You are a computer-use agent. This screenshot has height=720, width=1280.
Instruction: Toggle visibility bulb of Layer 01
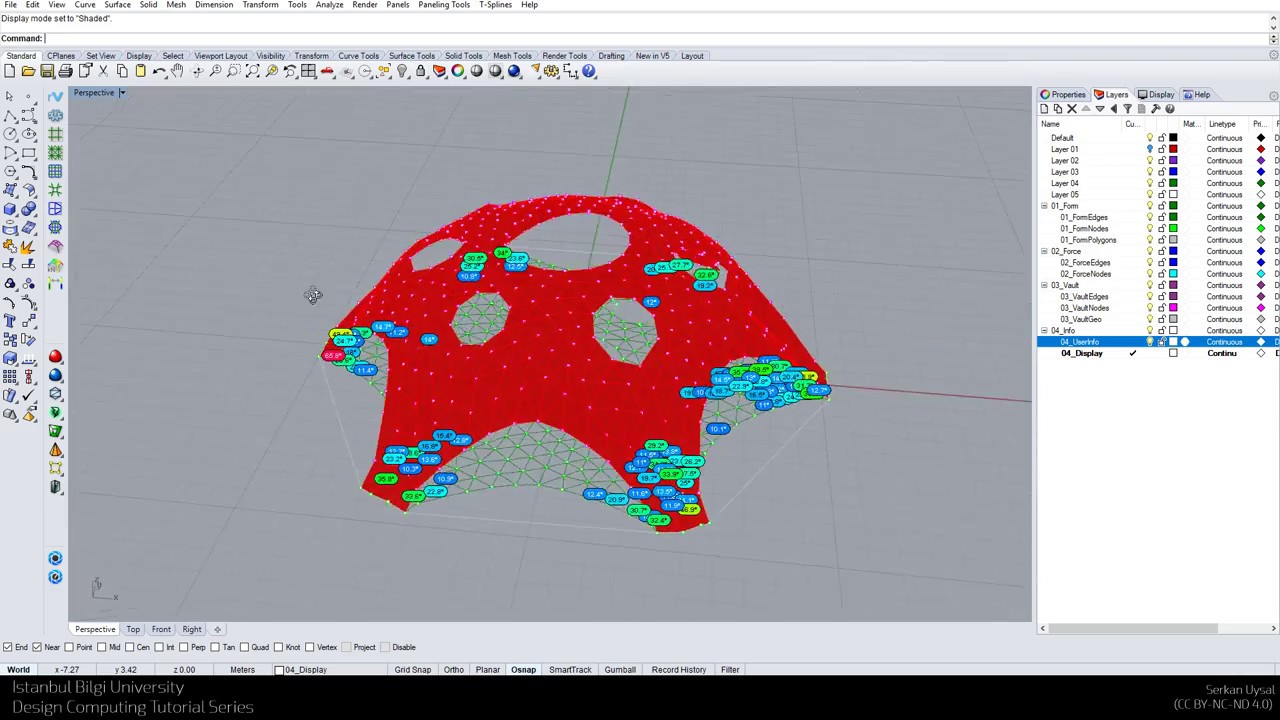pos(1150,149)
